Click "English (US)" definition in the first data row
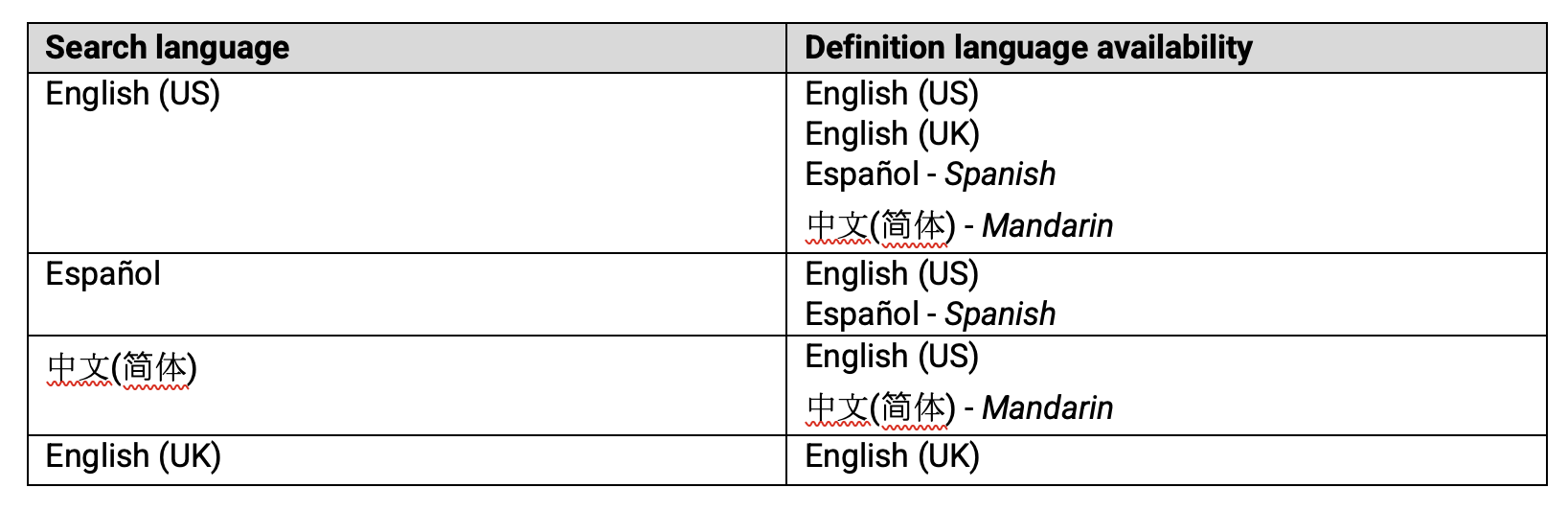1568x511 pixels. click(x=892, y=94)
